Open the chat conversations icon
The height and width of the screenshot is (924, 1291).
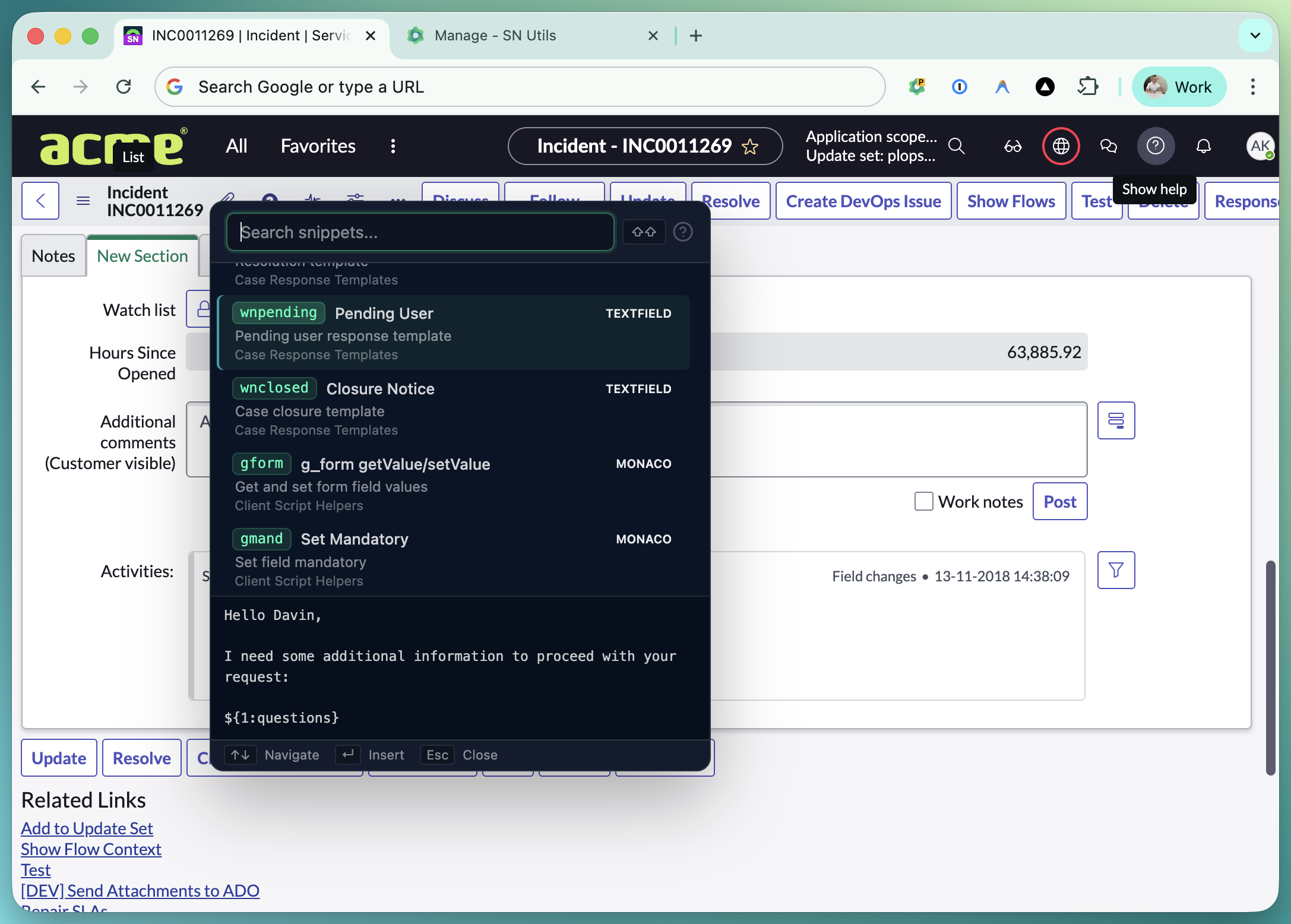pos(1108,146)
